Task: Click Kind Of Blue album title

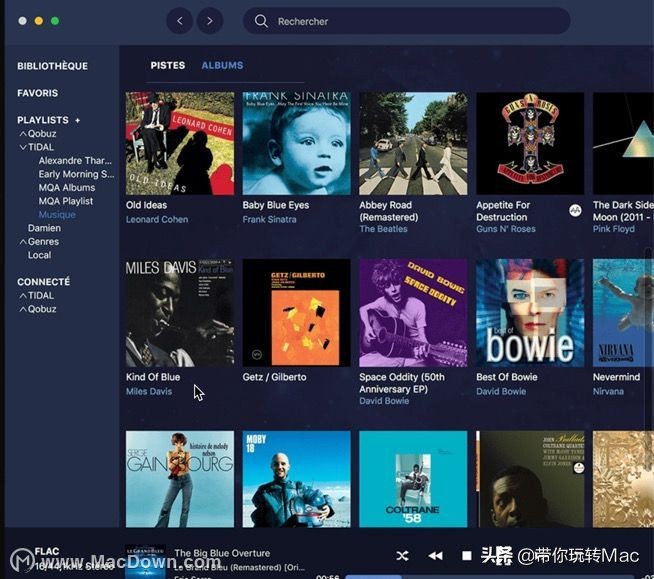Action: [153, 377]
